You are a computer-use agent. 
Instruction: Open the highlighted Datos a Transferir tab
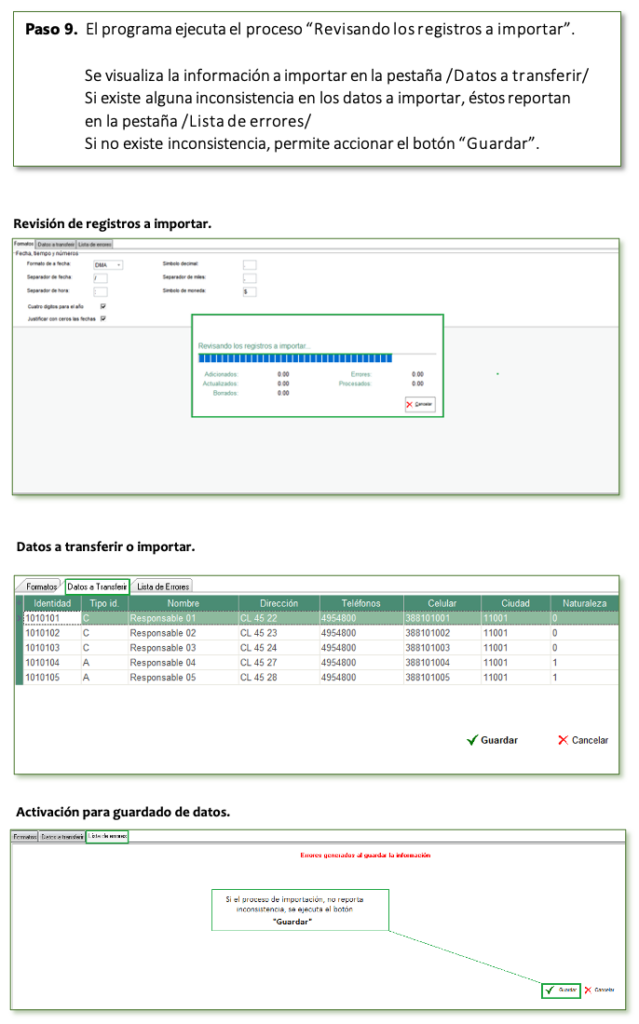click(x=97, y=586)
